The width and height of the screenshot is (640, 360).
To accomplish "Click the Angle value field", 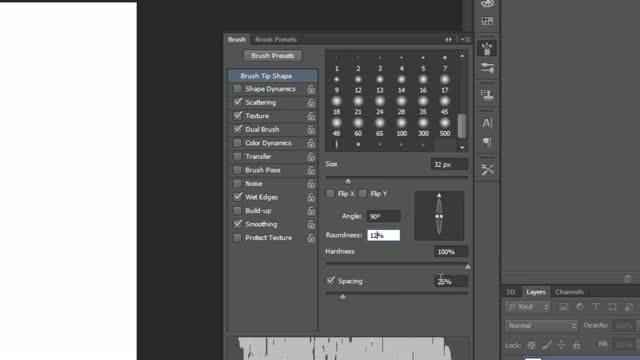I will coord(383,216).
